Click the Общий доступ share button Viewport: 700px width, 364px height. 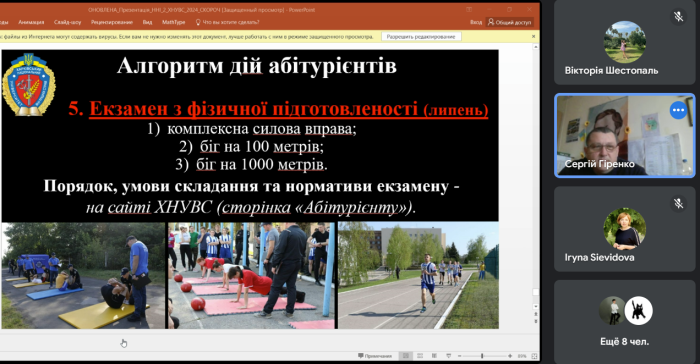[x=509, y=22]
